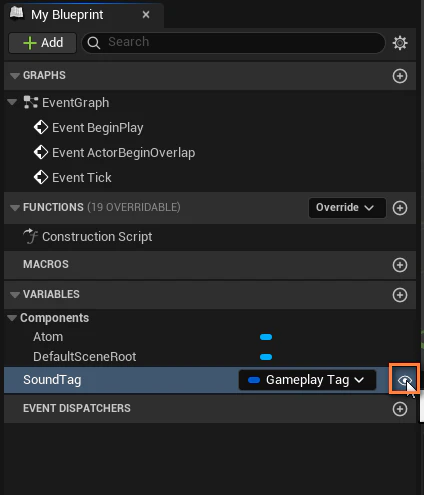The height and width of the screenshot is (495, 424).
Task: Click the Construction Script function icon
Action: (30, 236)
